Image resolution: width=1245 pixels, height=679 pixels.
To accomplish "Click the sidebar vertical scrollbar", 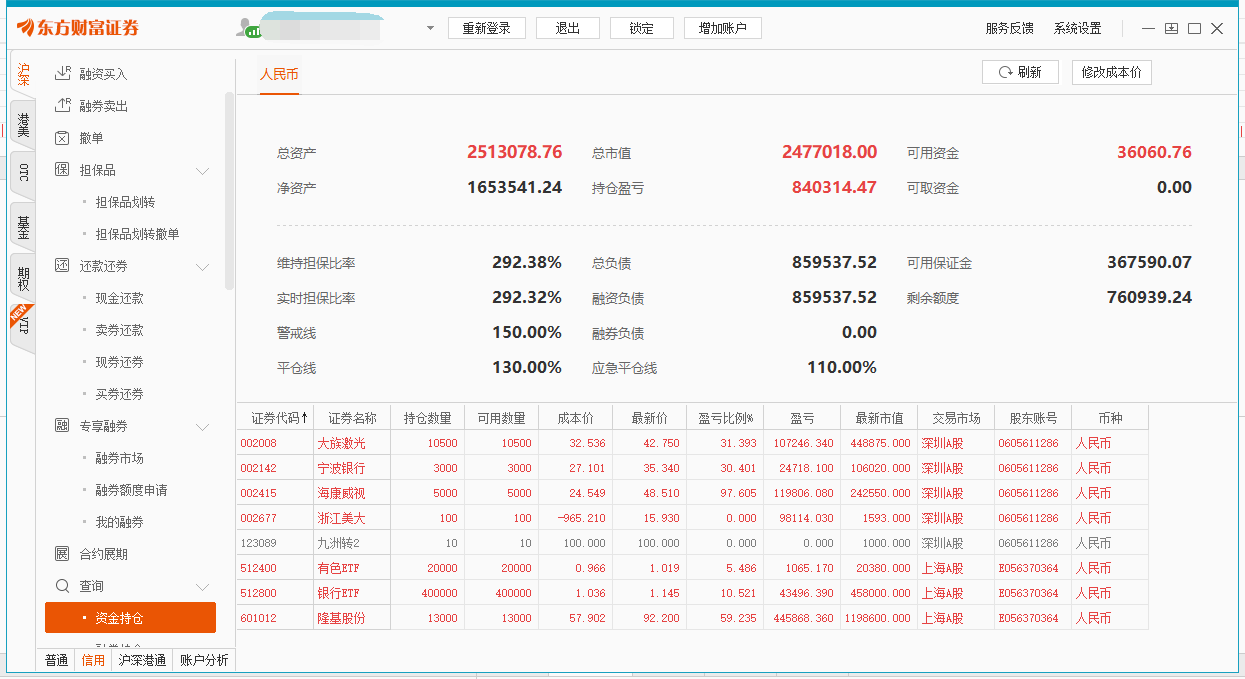I will (x=230, y=190).
